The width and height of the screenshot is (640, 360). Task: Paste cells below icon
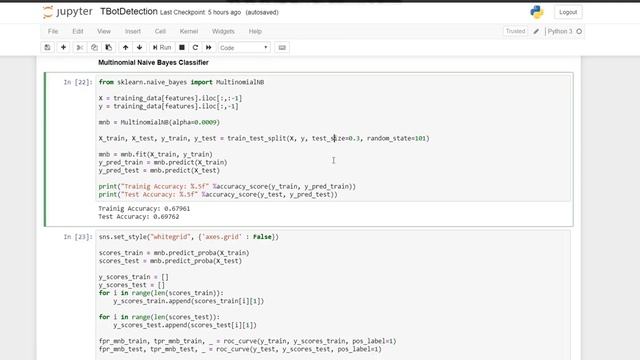pyautogui.click(x=109, y=47)
